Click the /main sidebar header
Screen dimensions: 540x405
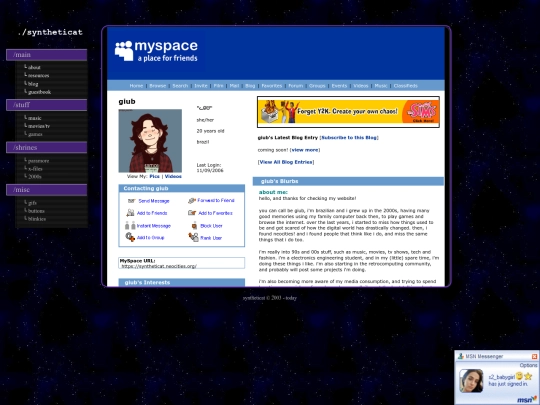coord(46,55)
